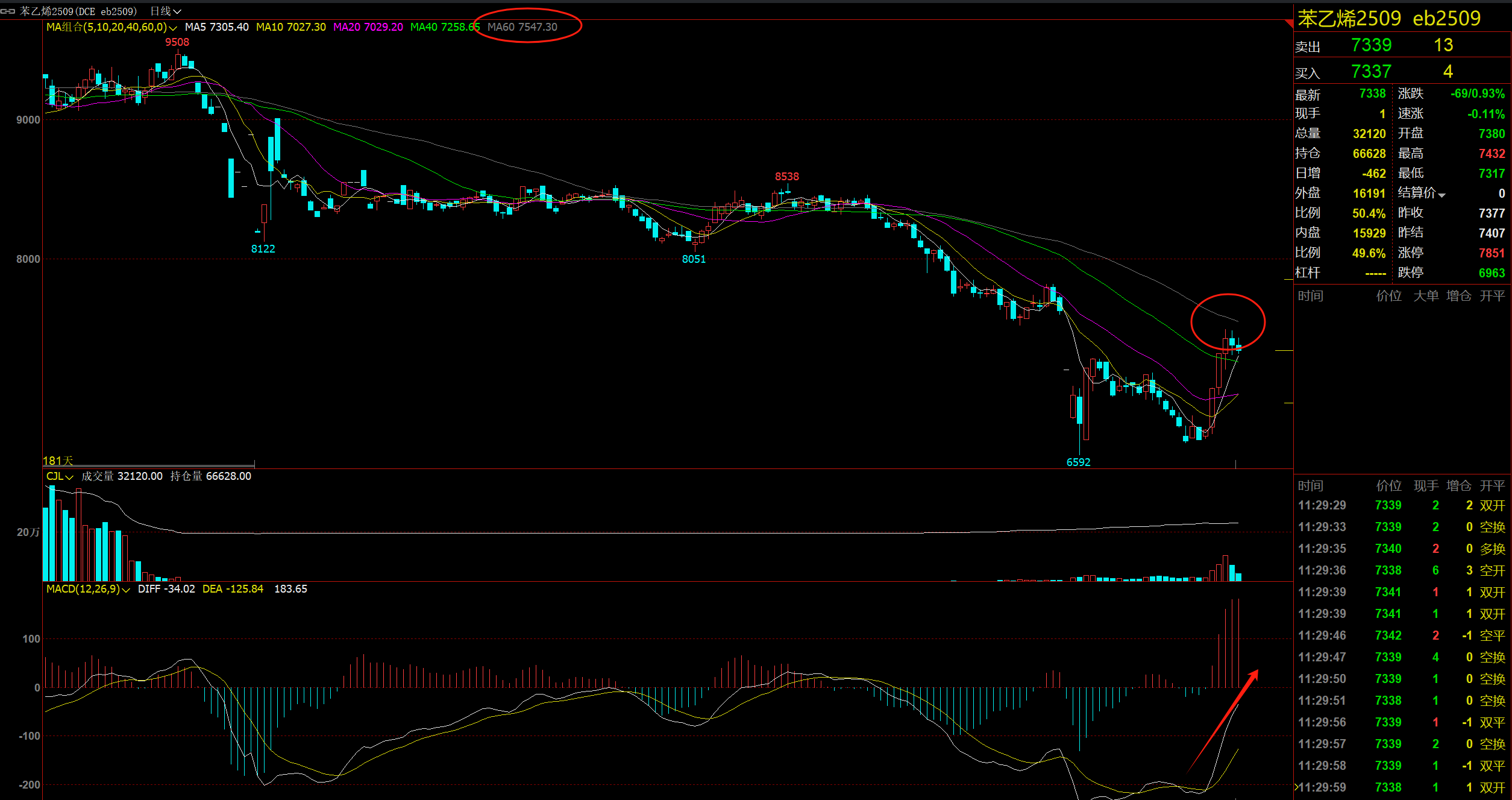Click the MA10 7027.30 label
The width and height of the screenshot is (1512, 800).
coord(290,27)
